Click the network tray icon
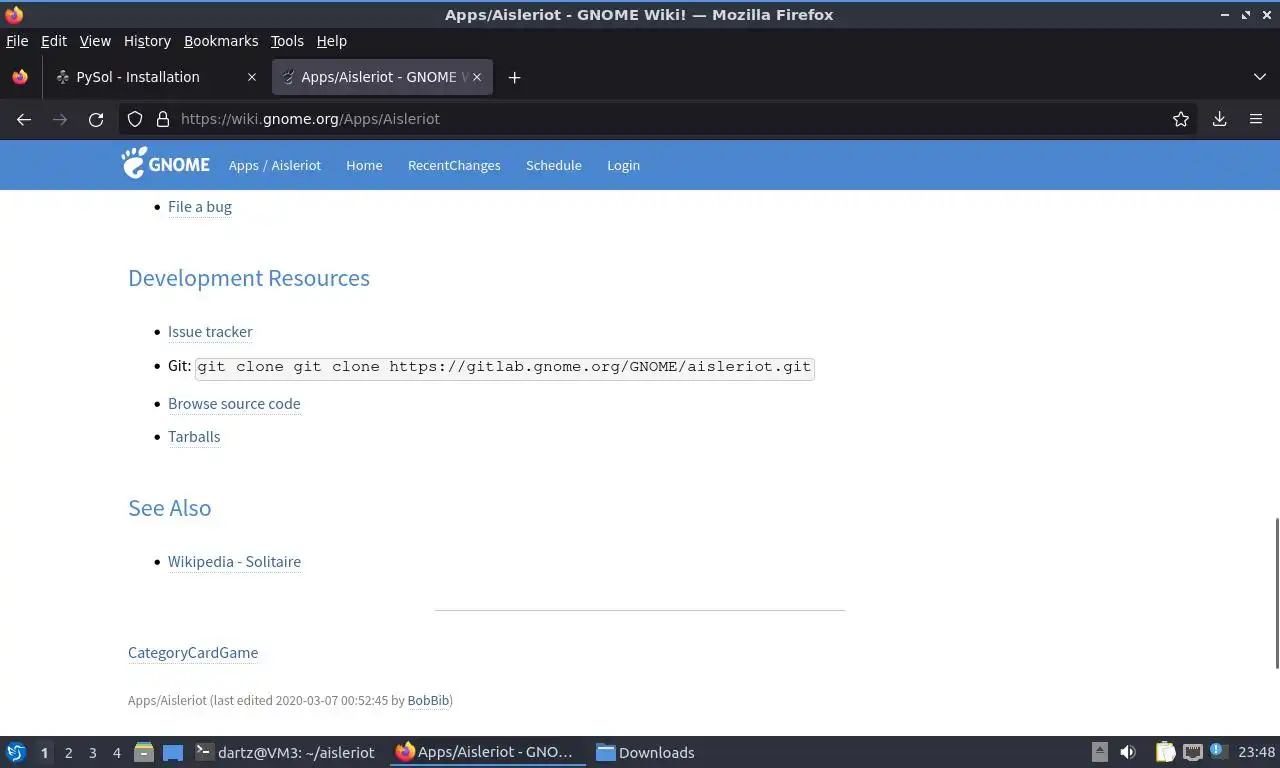 tap(1192, 752)
